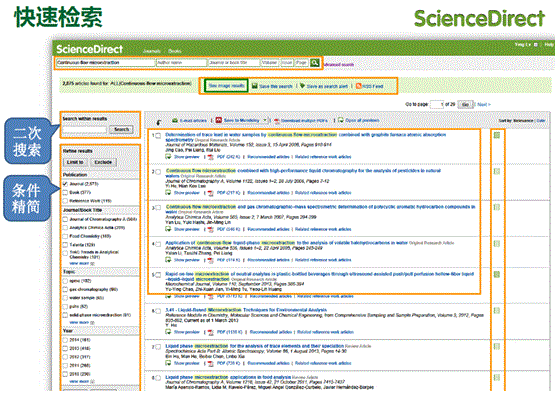Image resolution: width=557 pixels, height=393 pixels.
Task: Click green right-side icon for article 2
Action: coord(497,171)
